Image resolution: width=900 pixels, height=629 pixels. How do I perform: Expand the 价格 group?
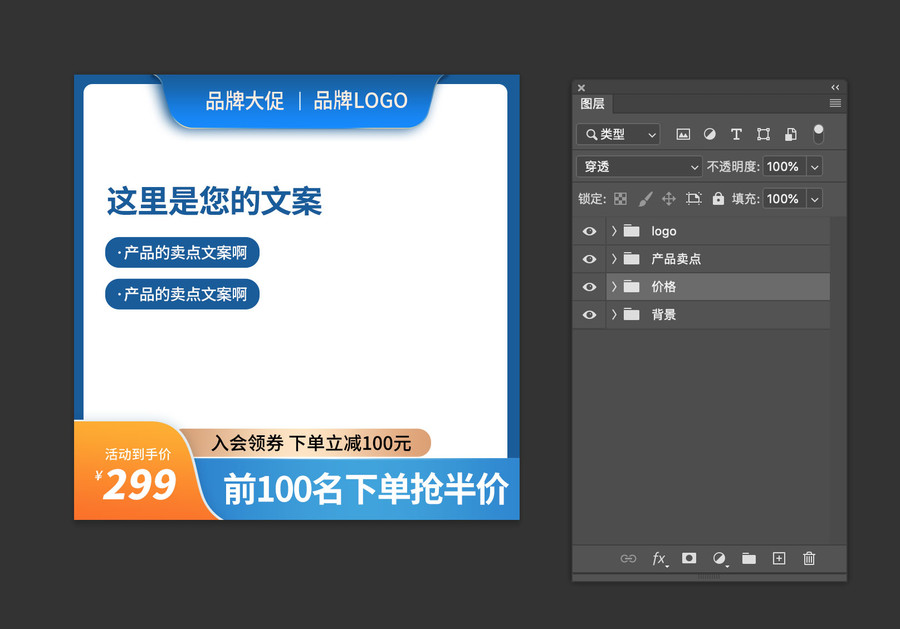(614, 286)
